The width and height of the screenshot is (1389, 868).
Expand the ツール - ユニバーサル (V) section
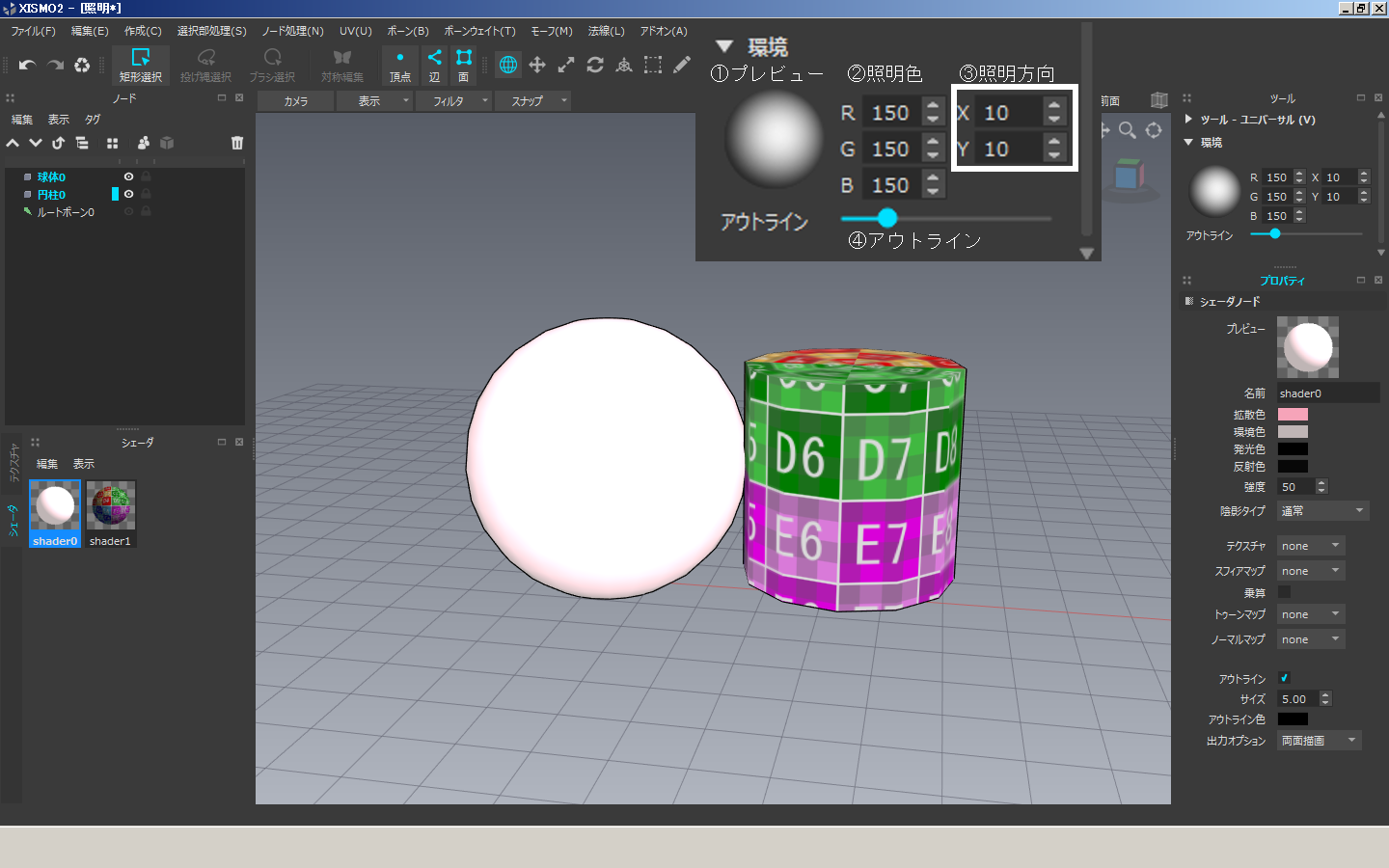tap(1189, 120)
